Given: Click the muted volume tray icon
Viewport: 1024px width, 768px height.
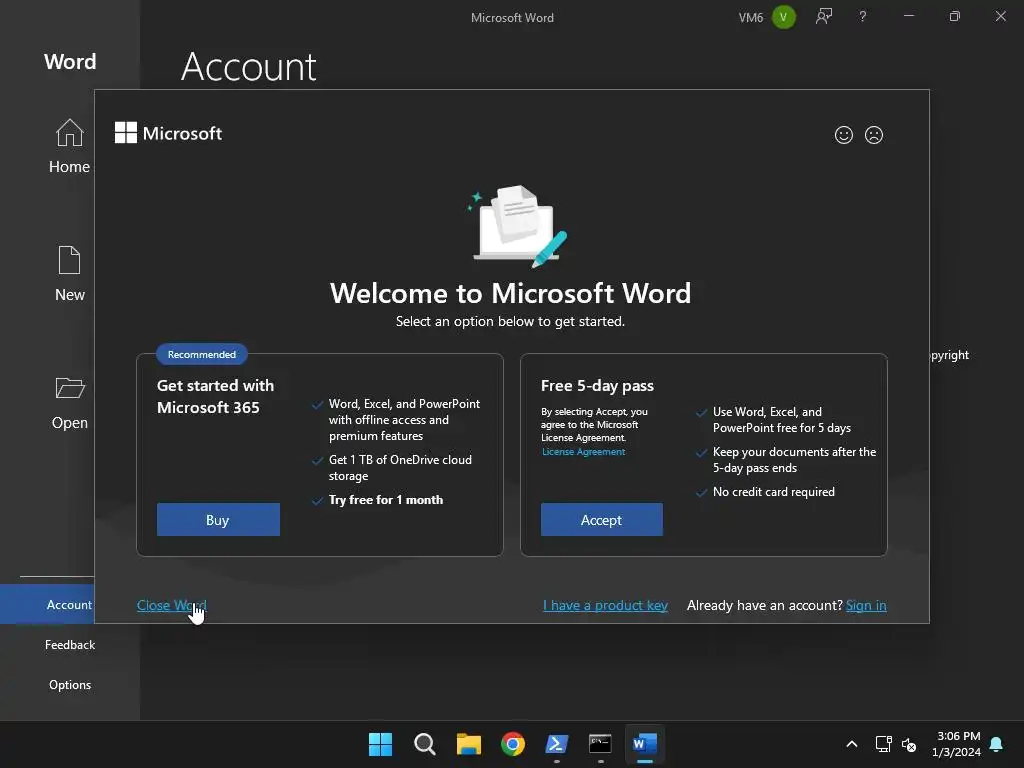Looking at the screenshot, I should pos(909,744).
